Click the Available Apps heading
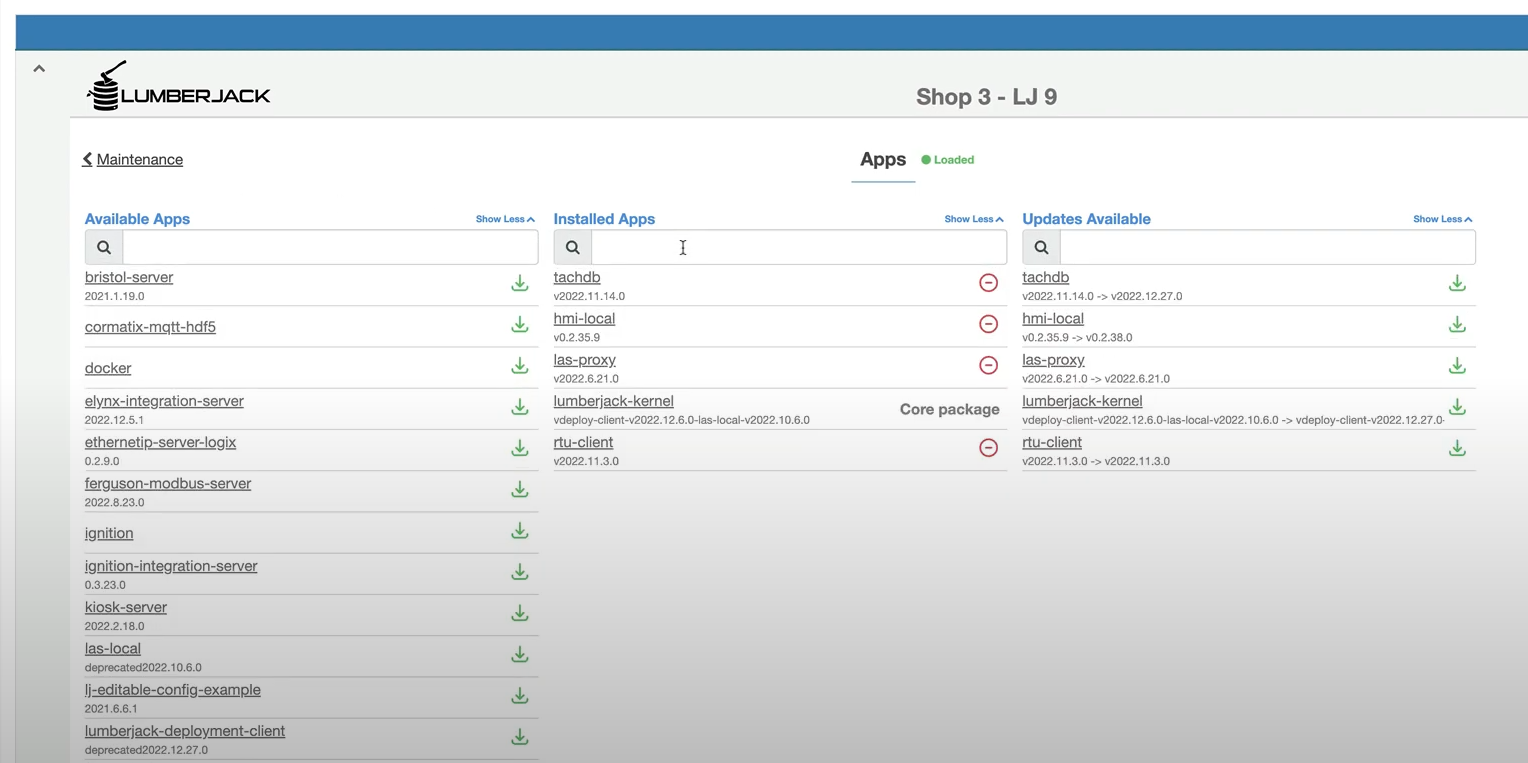Viewport: 1528px width, 763px height. click(x=137, y=219)
